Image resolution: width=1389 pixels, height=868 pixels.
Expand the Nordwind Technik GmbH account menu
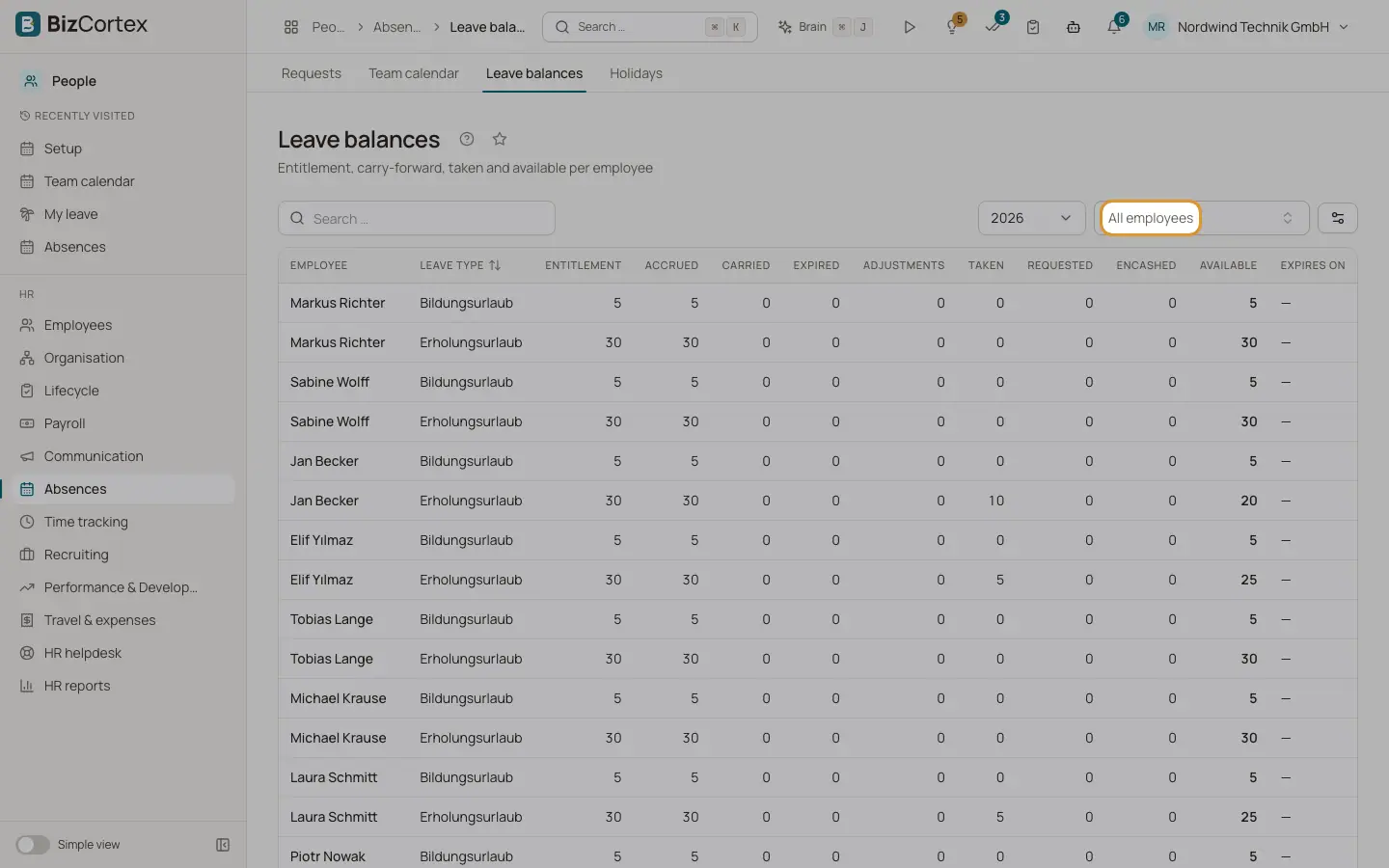[x=1246, y=27]
